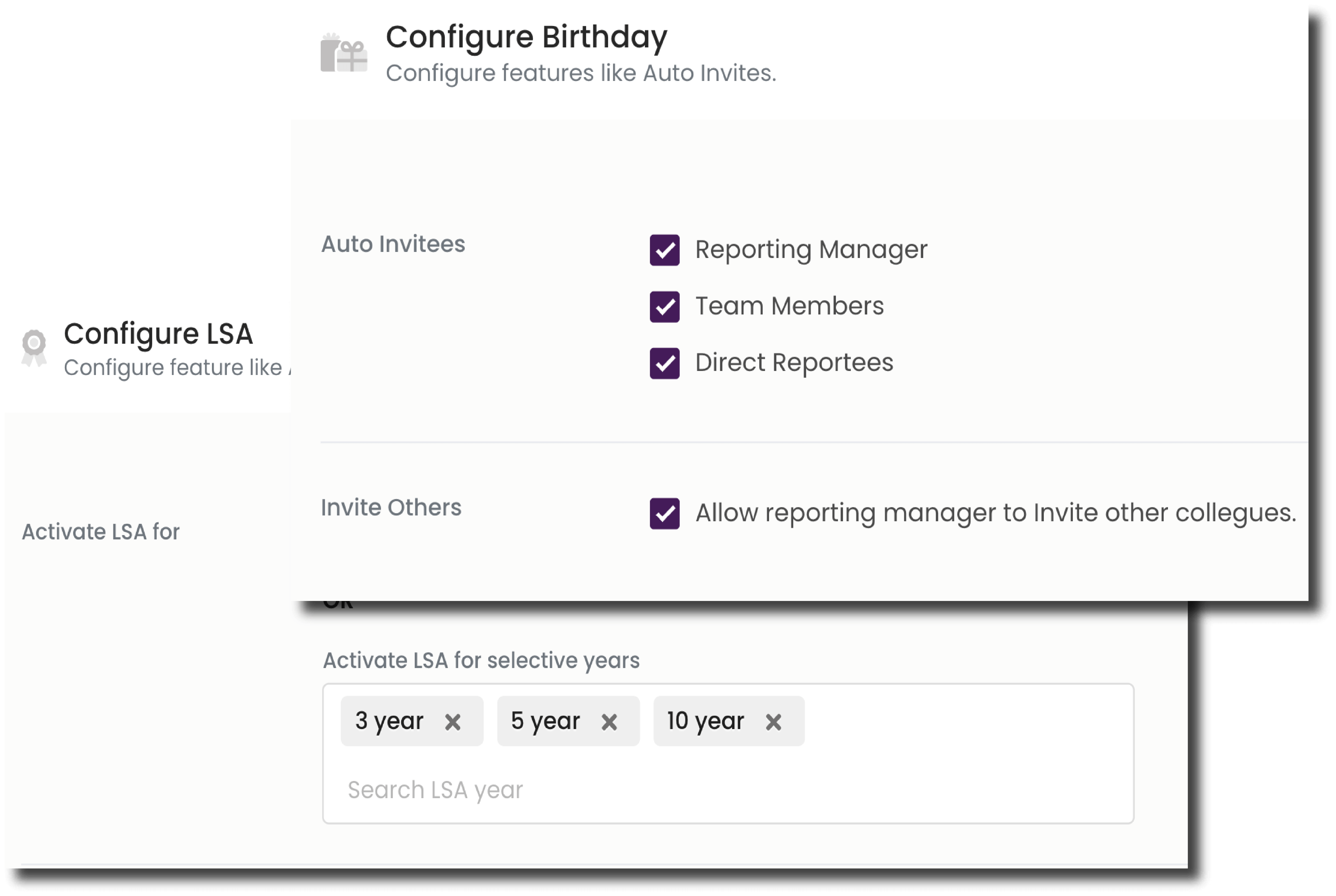Disable the Direct Reportees checkbox
This screenshot has height=896, width=1336.
coord(664,363)
